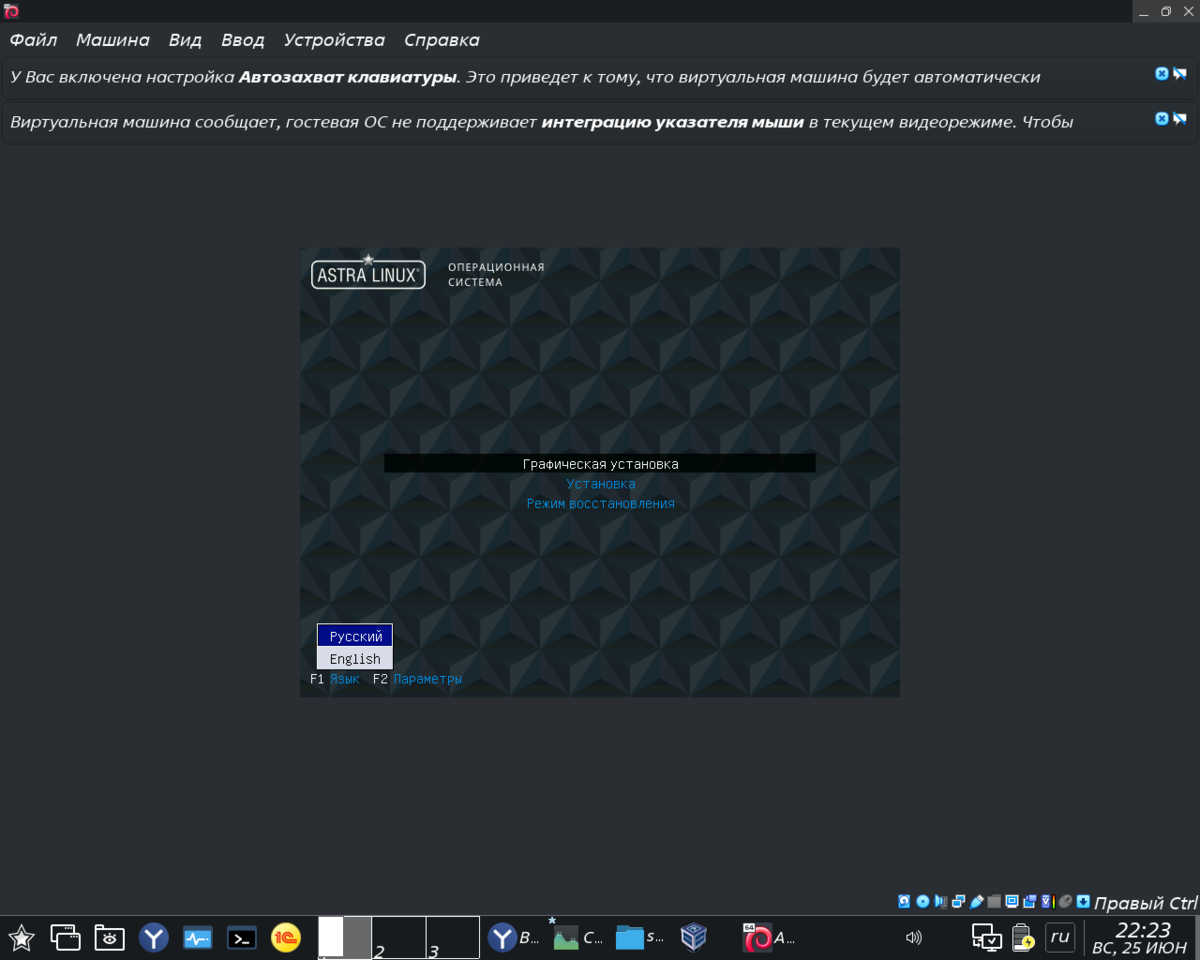1200x960 pixels.
Task: Open the star start menu
Action: point(21,938)
